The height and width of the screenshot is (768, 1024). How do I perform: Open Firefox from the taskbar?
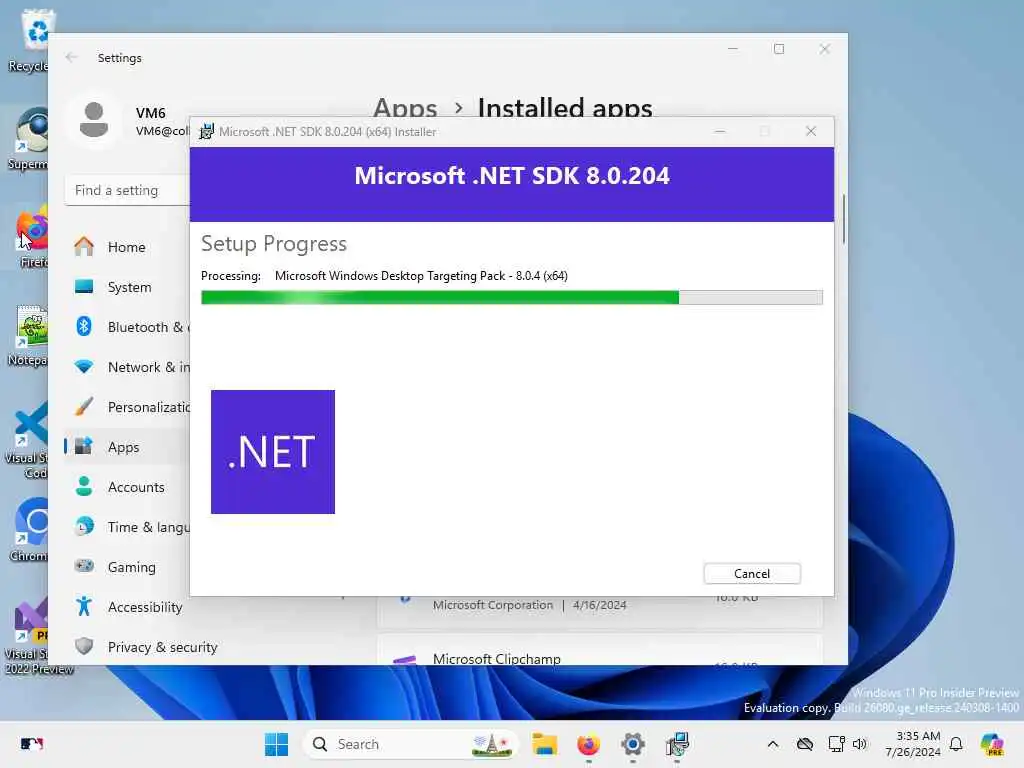pyautogui.click(x=588, y=744)
